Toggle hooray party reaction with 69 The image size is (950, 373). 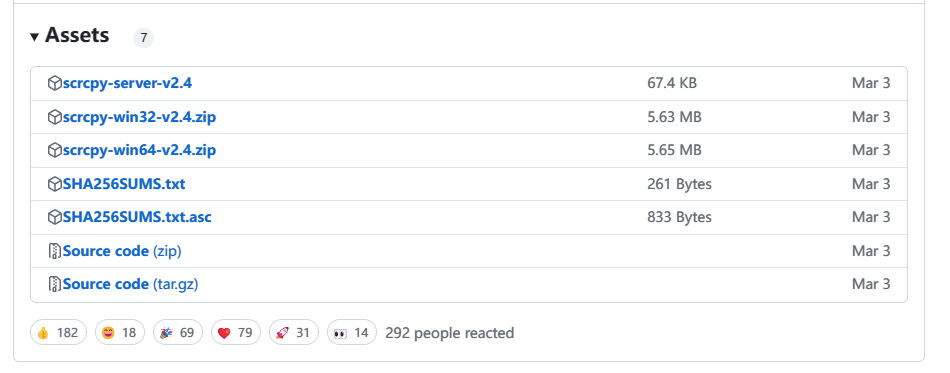point(178,332)
